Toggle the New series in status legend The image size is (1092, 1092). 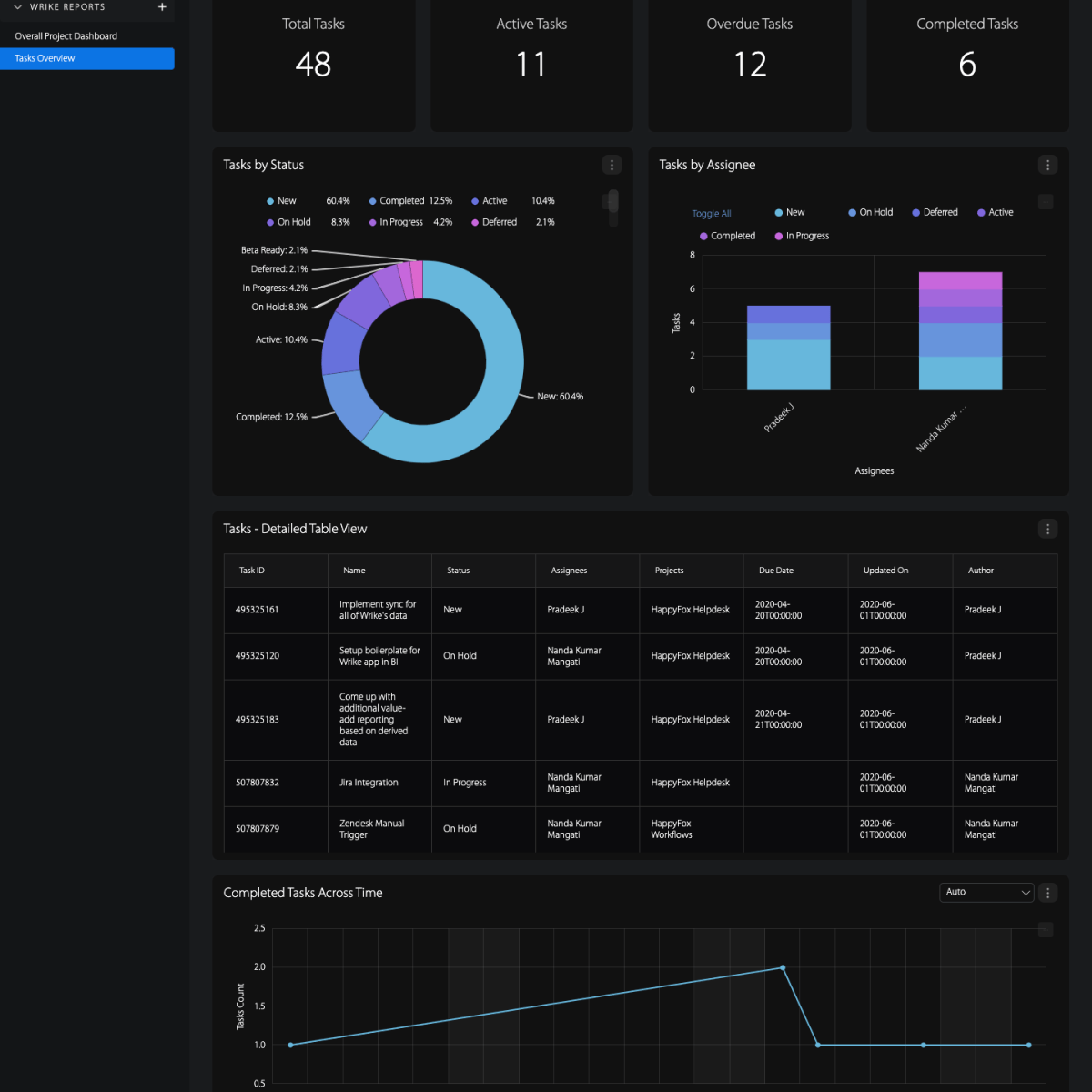(281, 201)
